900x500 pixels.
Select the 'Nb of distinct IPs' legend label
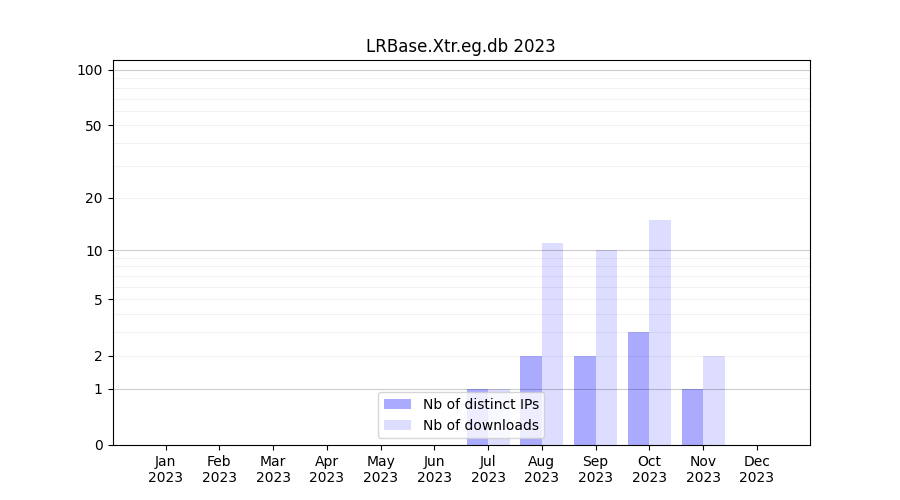[x=480, y=404]
